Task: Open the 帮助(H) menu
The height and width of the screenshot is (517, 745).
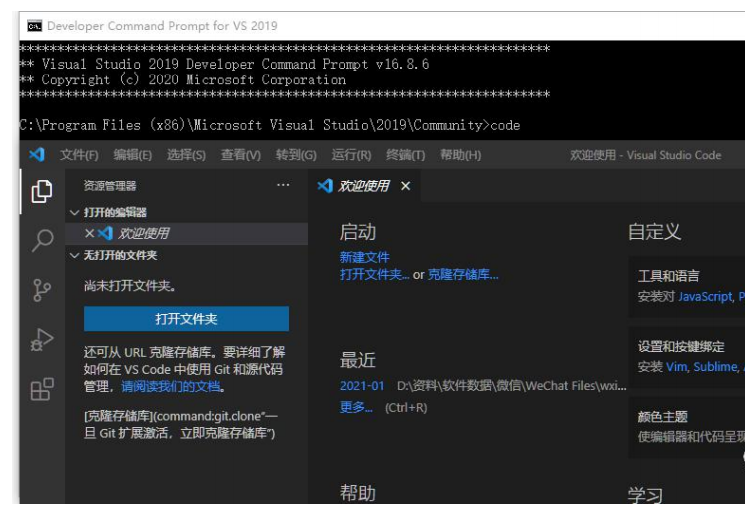Action: tap(460, 155)
